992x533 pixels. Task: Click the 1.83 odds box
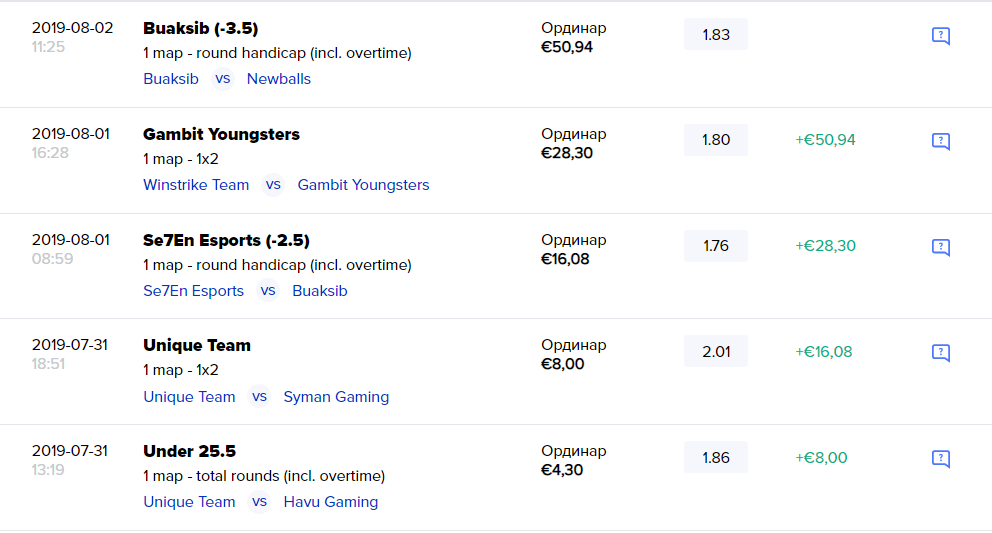click(x=716, y=34)
